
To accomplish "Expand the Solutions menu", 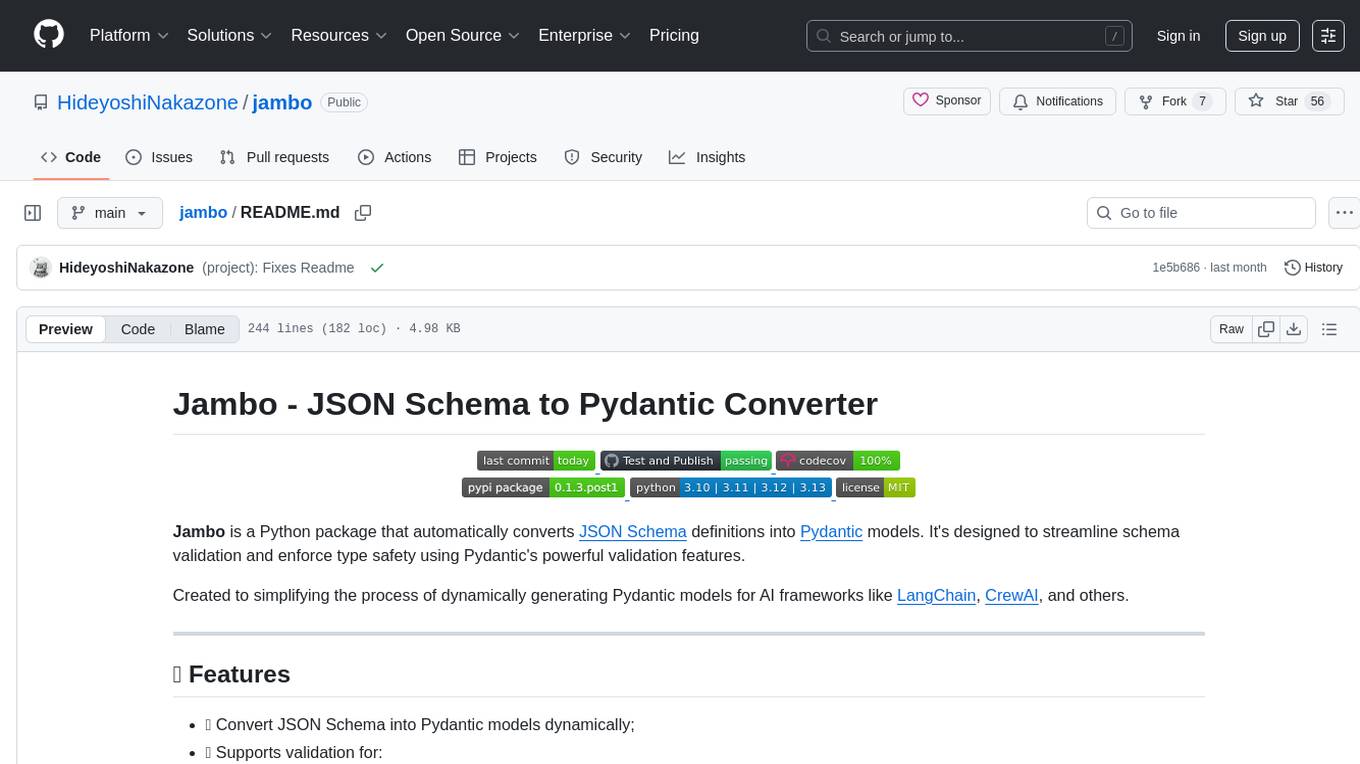I will [x=230, y=35].
